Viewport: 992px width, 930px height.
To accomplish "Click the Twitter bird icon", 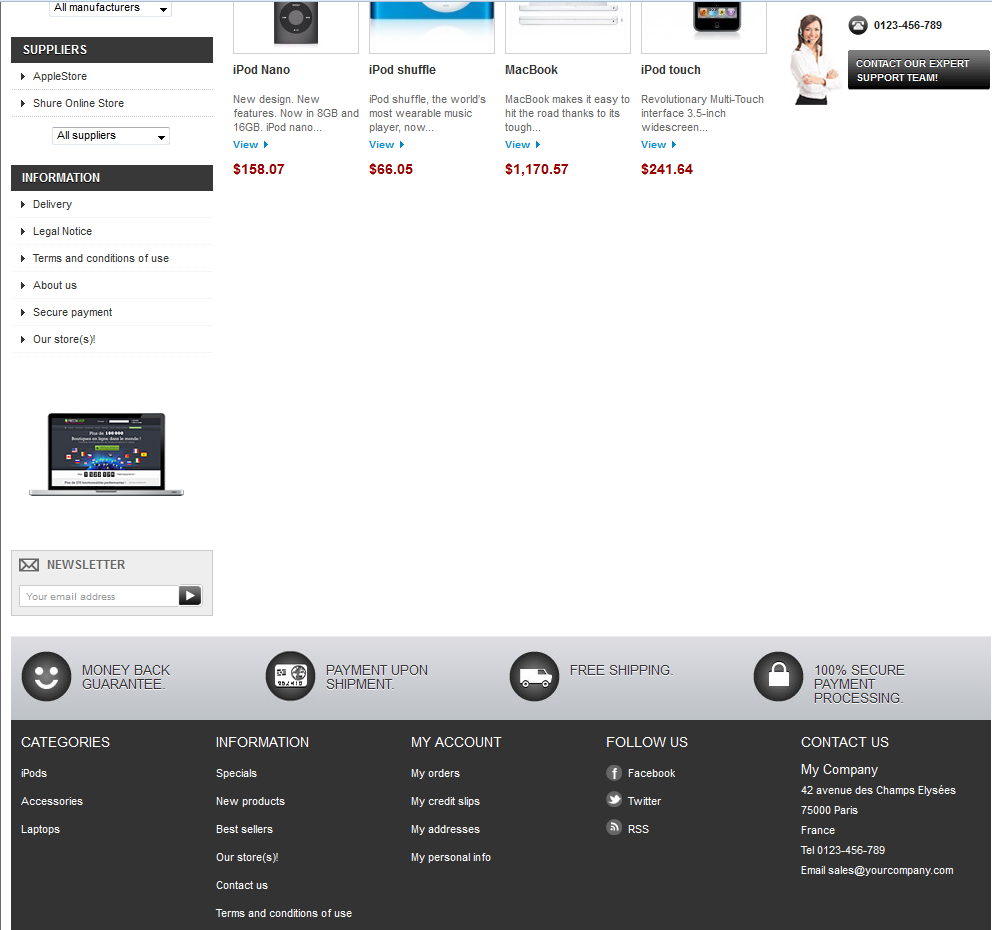I will click(x=614, y=800).
